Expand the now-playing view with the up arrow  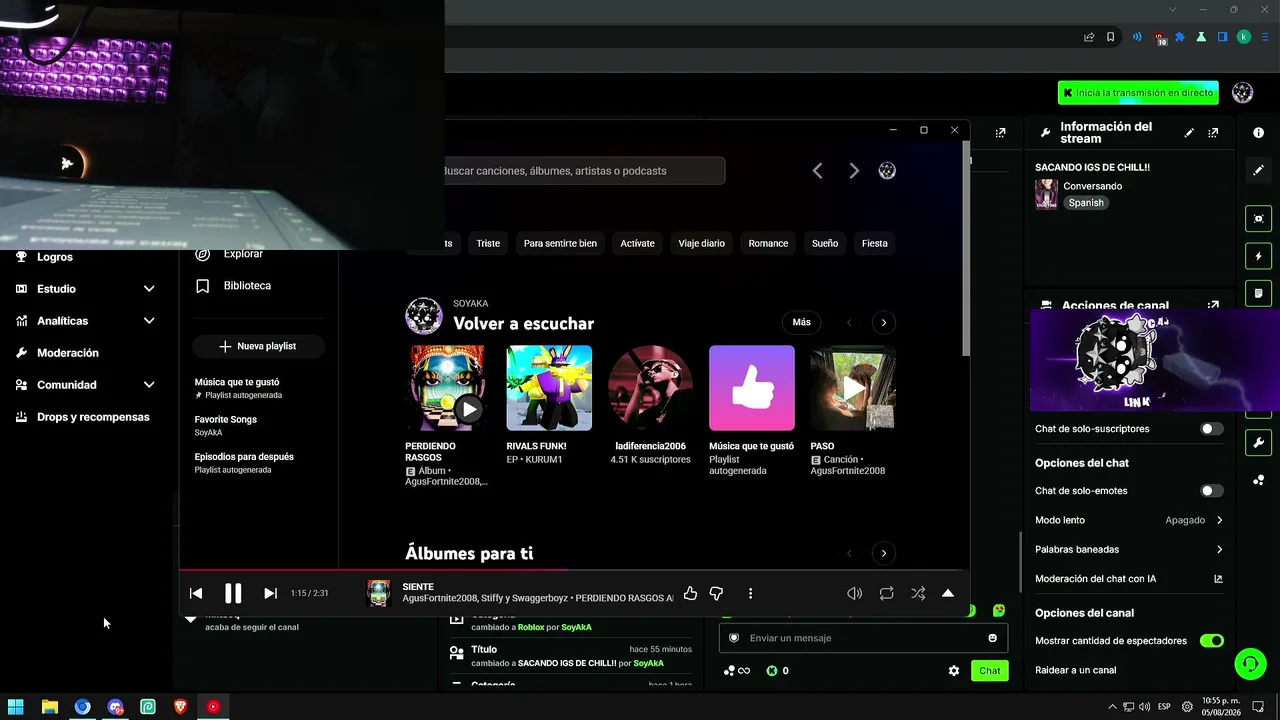coord(948,593)
